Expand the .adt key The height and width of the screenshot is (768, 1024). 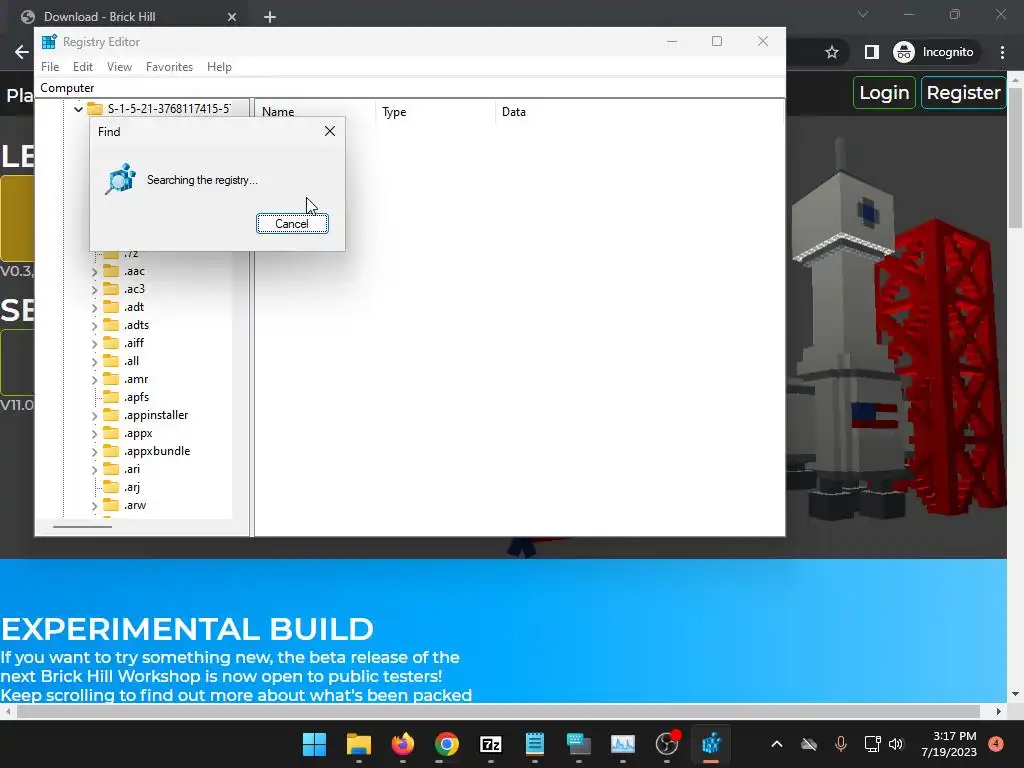pyautogui.click(x=94, y=307)
